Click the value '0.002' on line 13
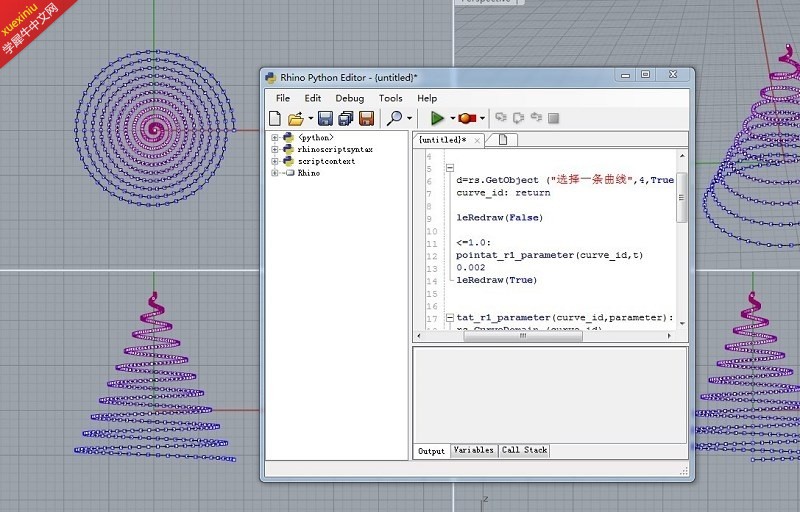Viewport: 800px width, 512px height. [x=470, y=268]
